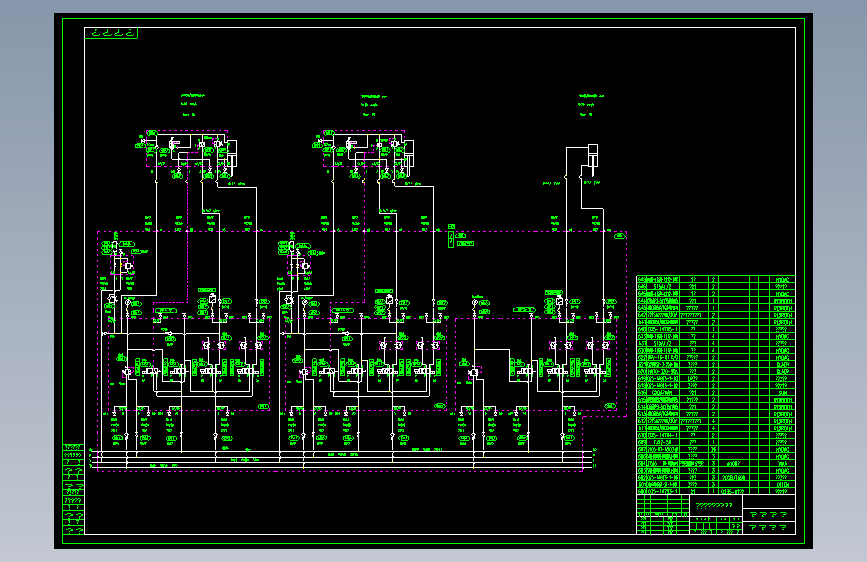Select the rotated drawing number box at top-left corner
This screenshot has height=562, width=867.
tap(111, 33)
